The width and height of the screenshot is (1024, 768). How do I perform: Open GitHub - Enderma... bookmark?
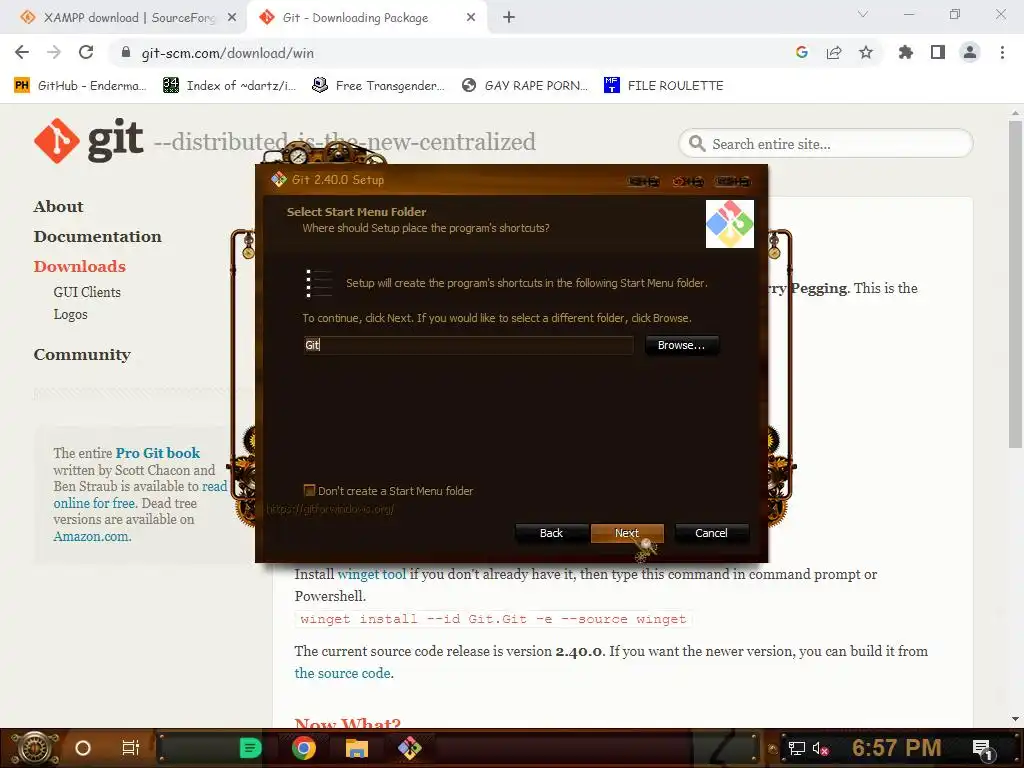[x=80, y=86]
